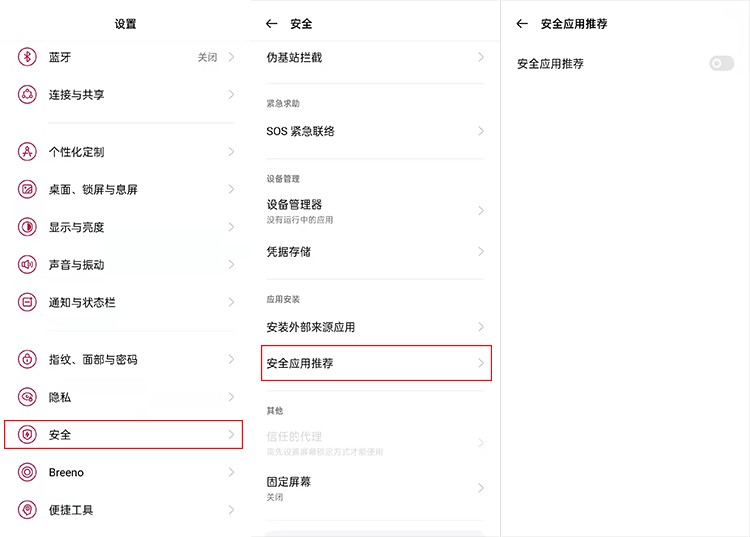Open the 安全 settings entry
Image resolution: width=750 pixels, height=537 pixels.
click(x=122, y=435)
